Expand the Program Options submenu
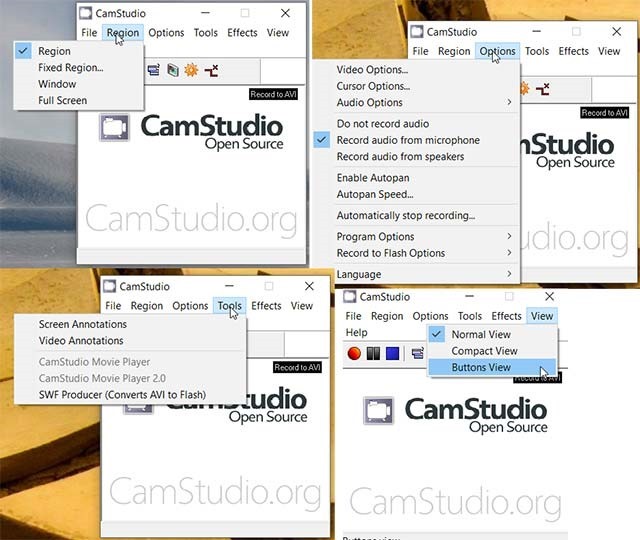 tap(416, 237)
